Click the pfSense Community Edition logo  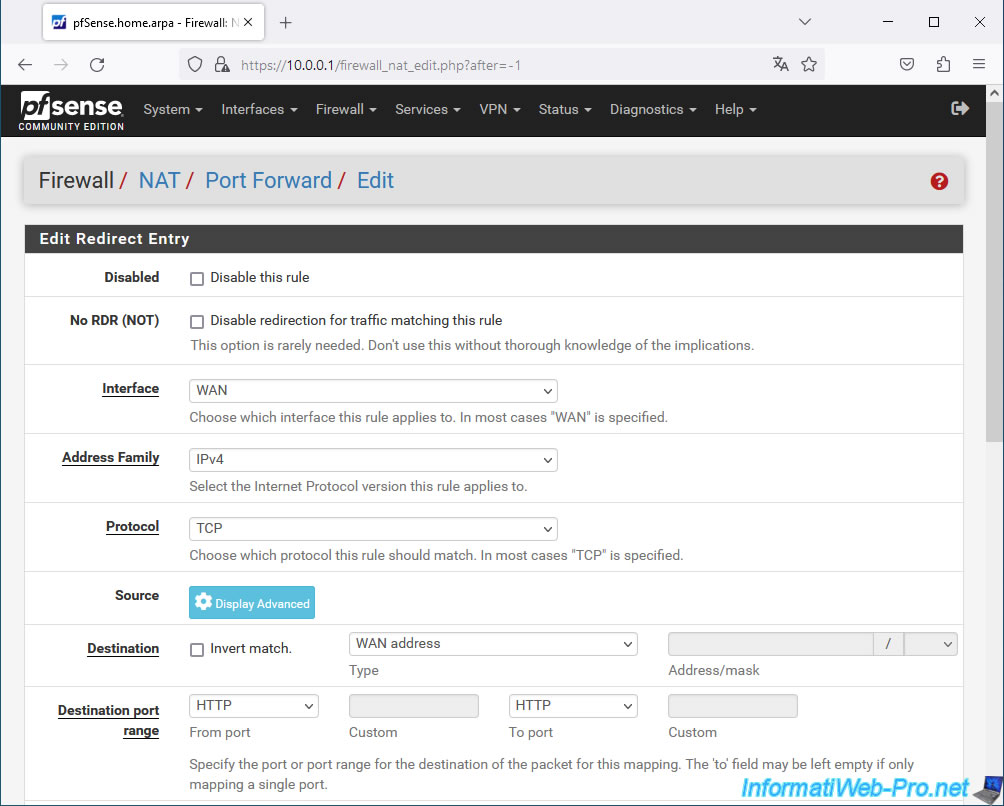(x=71, y=111)
